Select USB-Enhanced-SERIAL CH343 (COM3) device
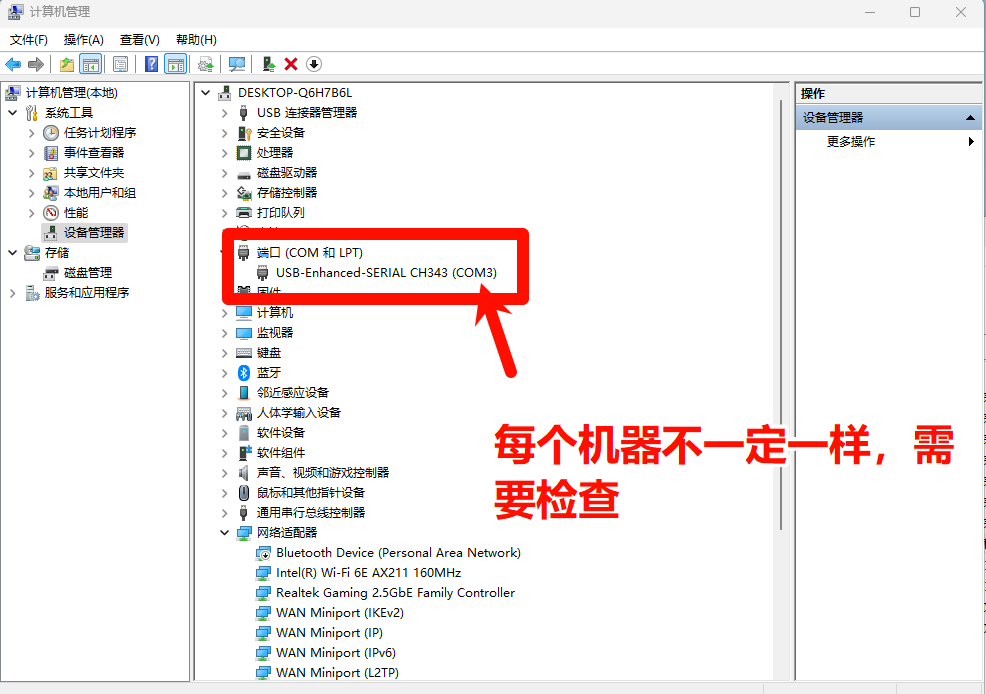 pyautogui.click(x=386, y=273)
